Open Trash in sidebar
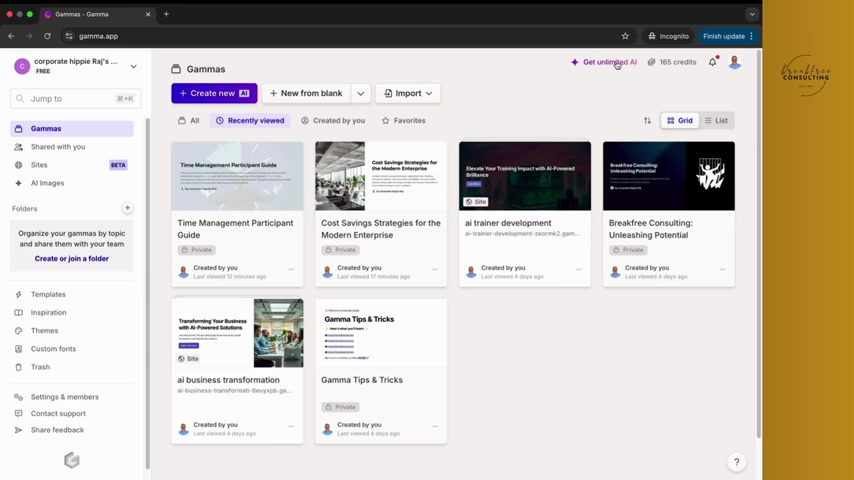 point(72,367)
